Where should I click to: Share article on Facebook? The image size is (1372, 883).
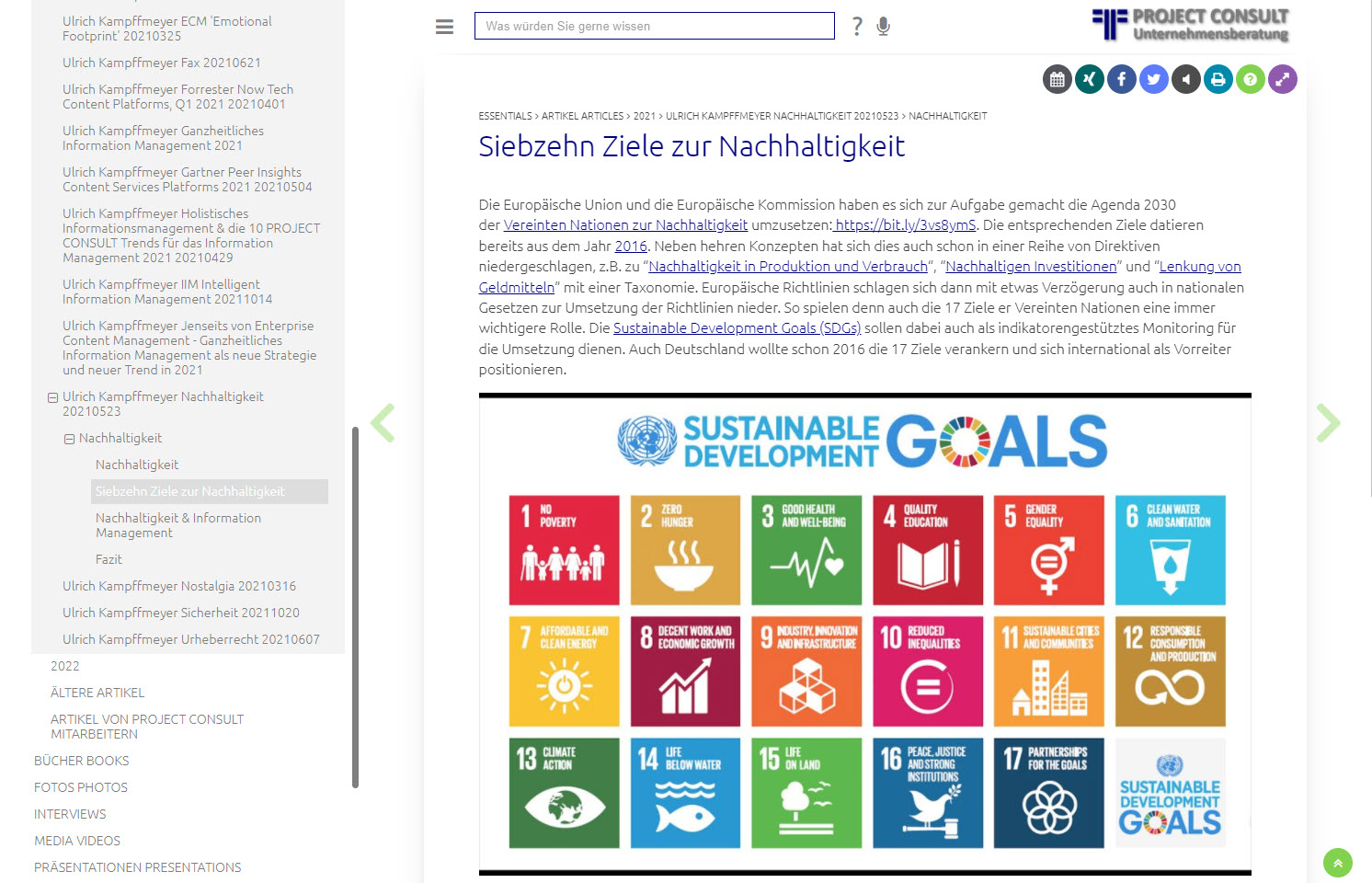click(x=1122, y=79)
